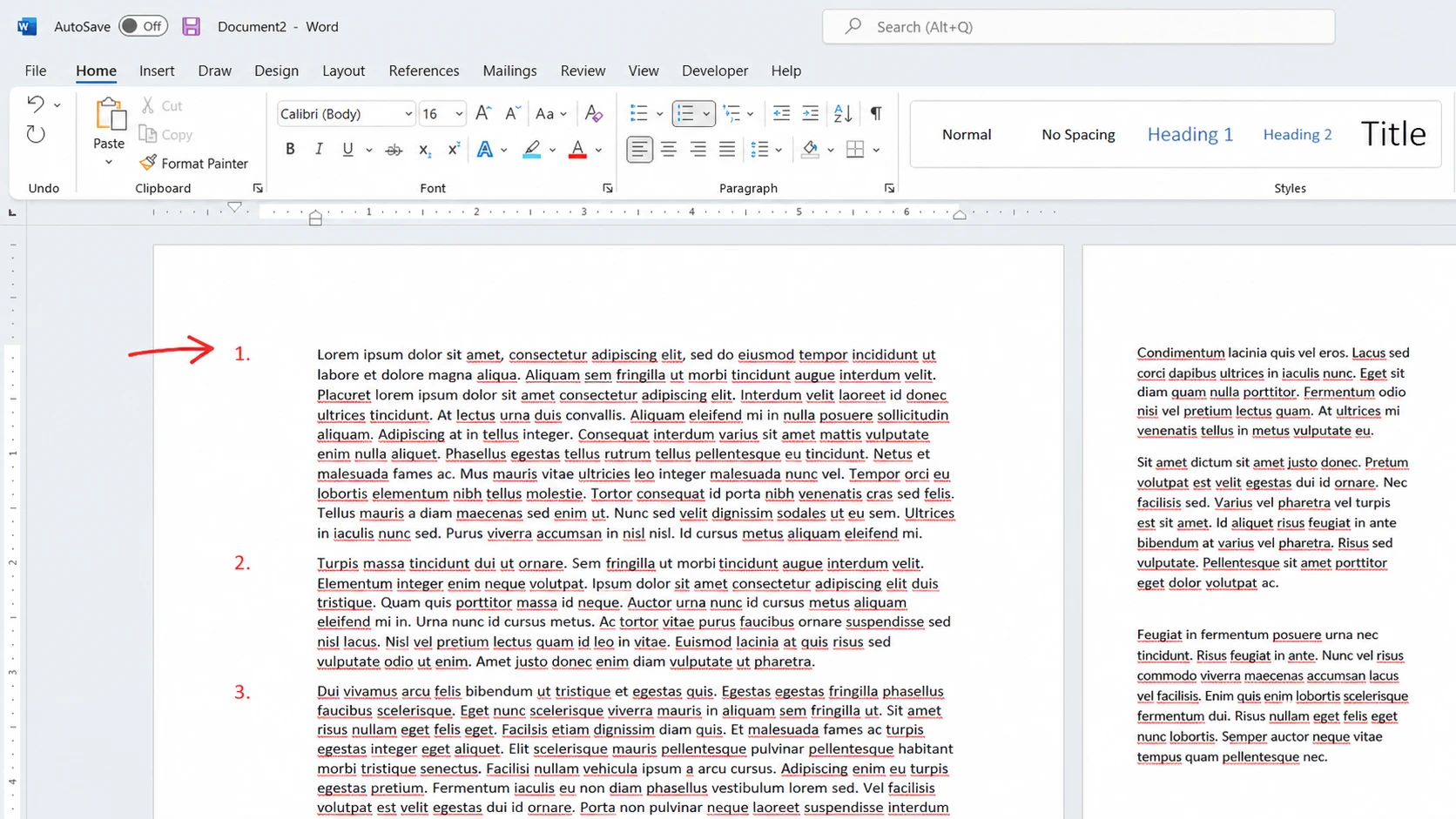
Task: Open Clipboard pane launcher
Action: point(258,188)
